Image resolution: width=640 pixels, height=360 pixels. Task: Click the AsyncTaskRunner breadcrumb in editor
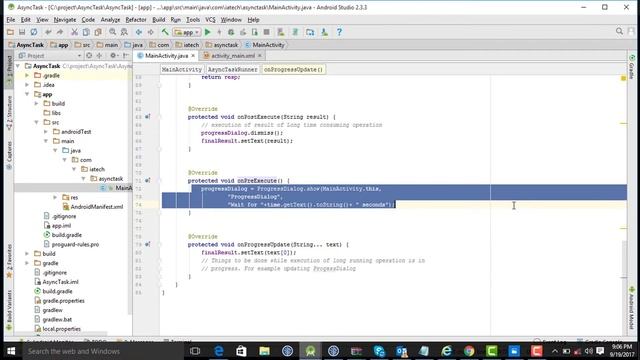[233, 69]
